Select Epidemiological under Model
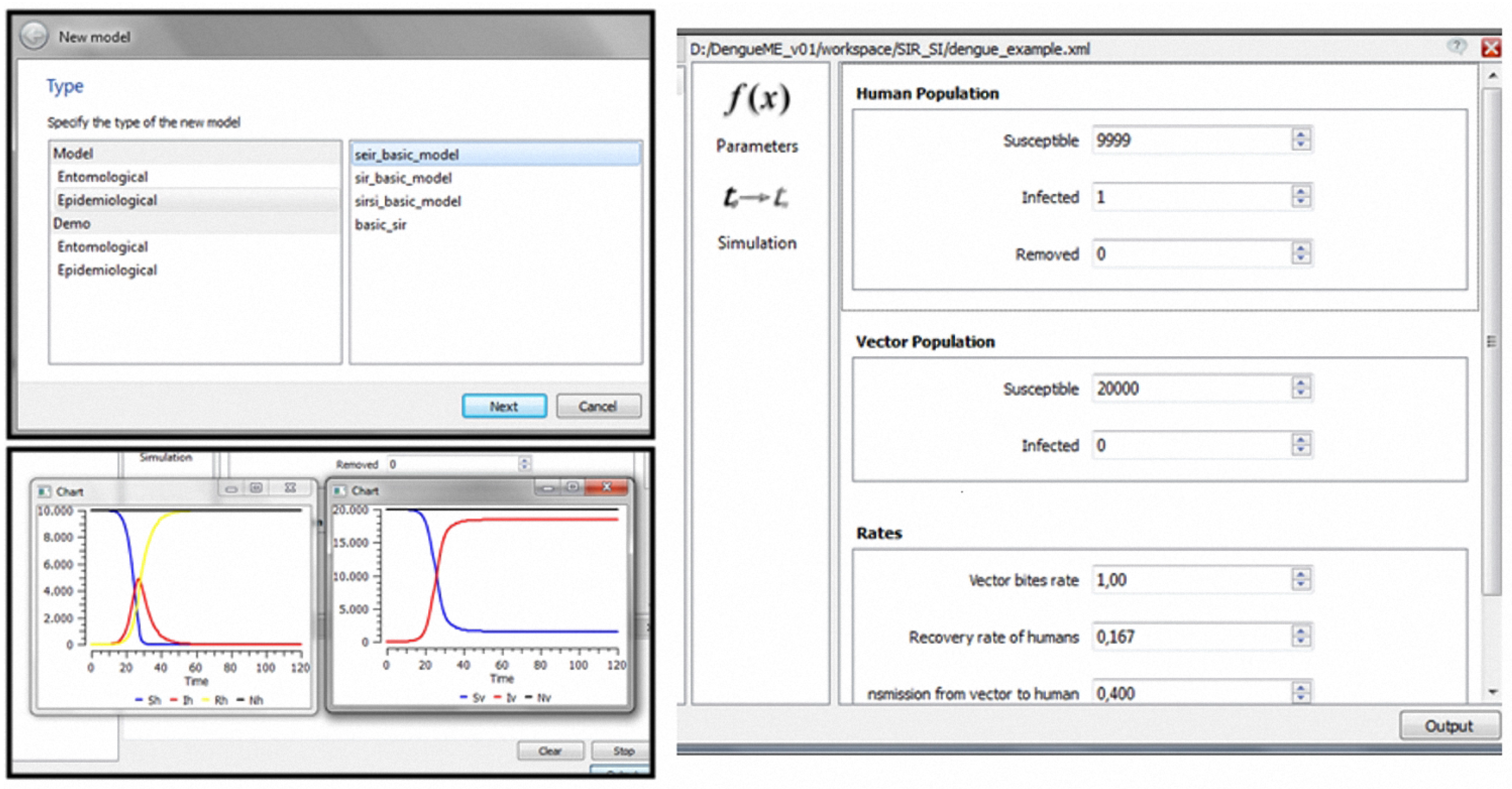The image size is (1512, 789). [107, 200]
